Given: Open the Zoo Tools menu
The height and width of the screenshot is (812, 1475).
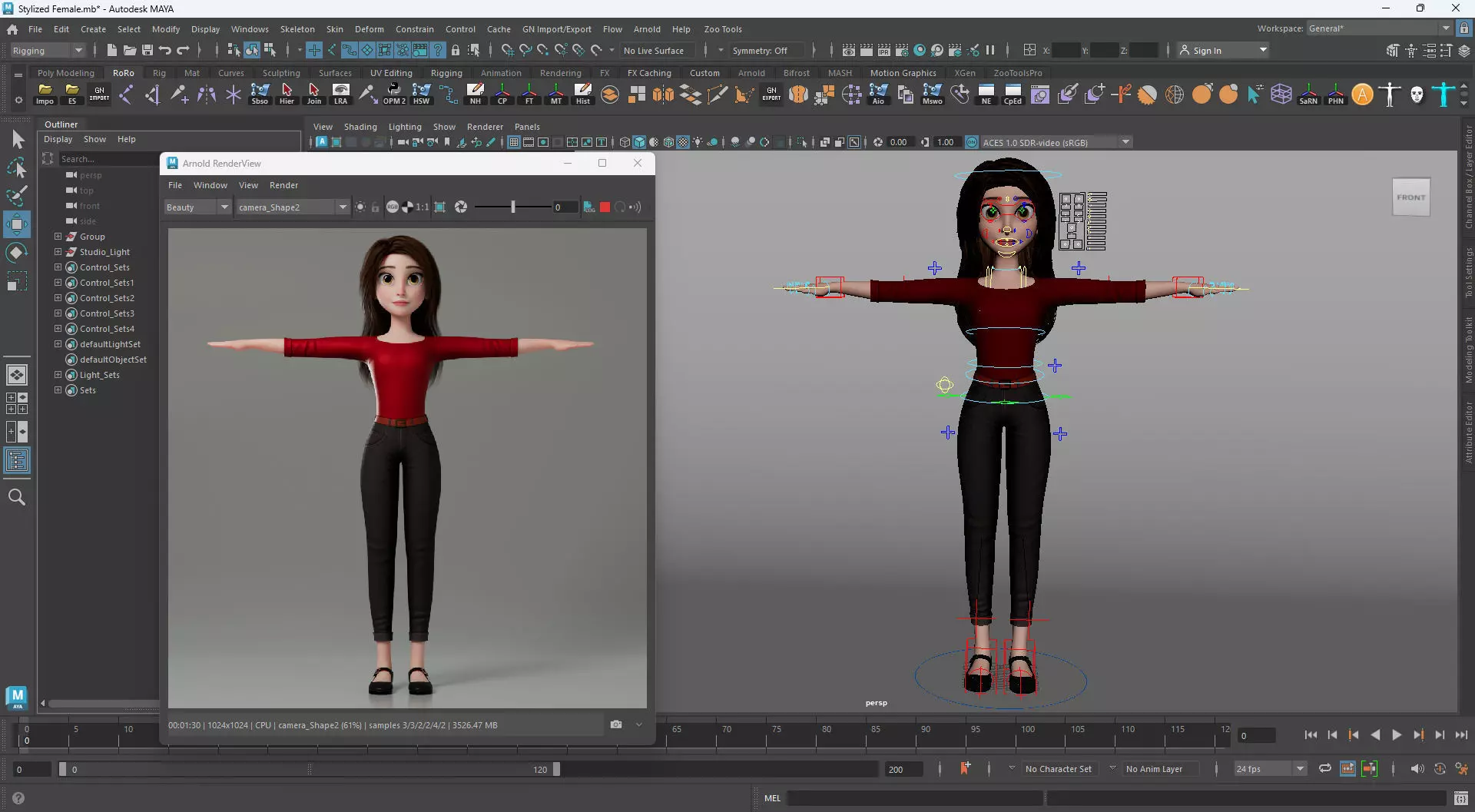Looking at the screenshot, I should coord(723,29).
